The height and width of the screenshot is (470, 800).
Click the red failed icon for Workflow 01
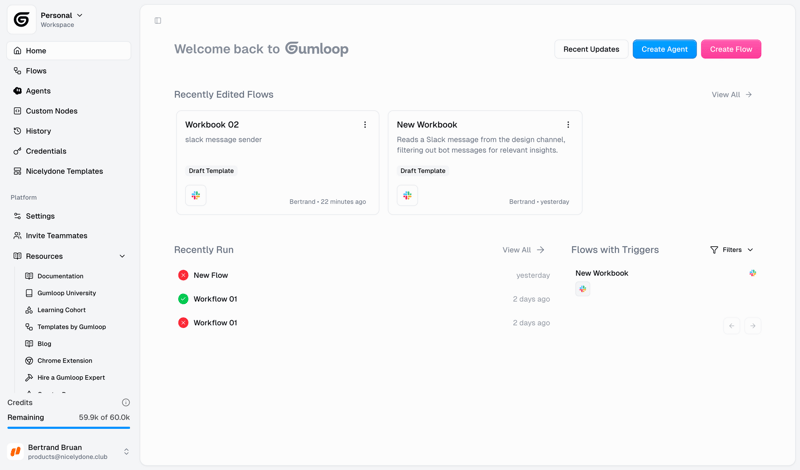pyautogui.click(x=183, y=323)
